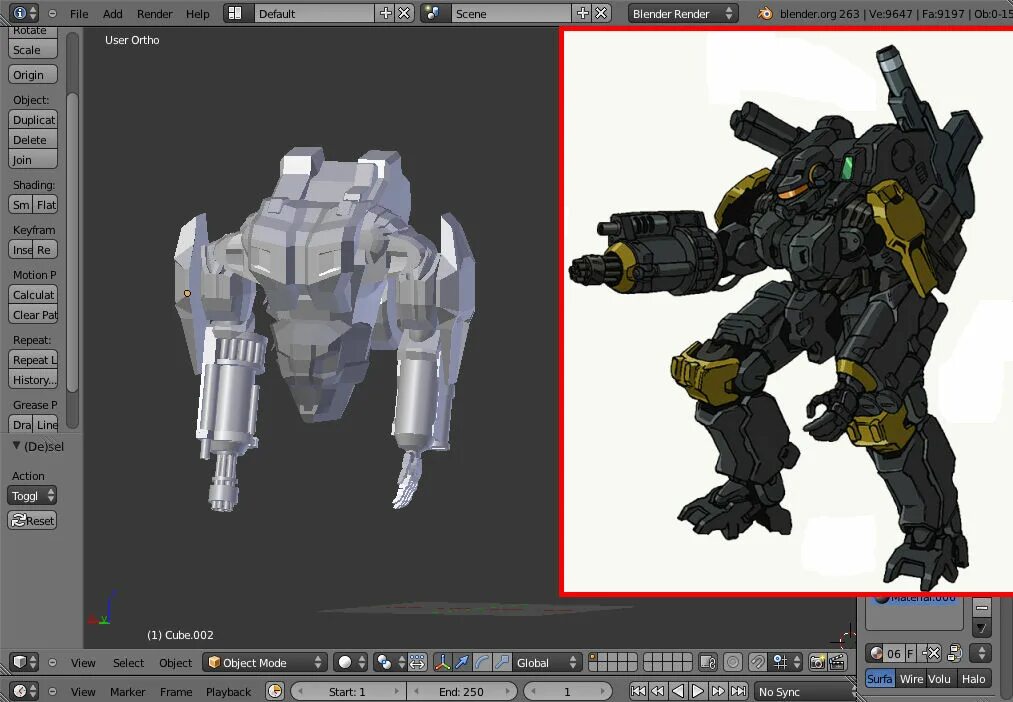
Task: Select the Viewport Shading sphere icon
Action: click(345, 661)
